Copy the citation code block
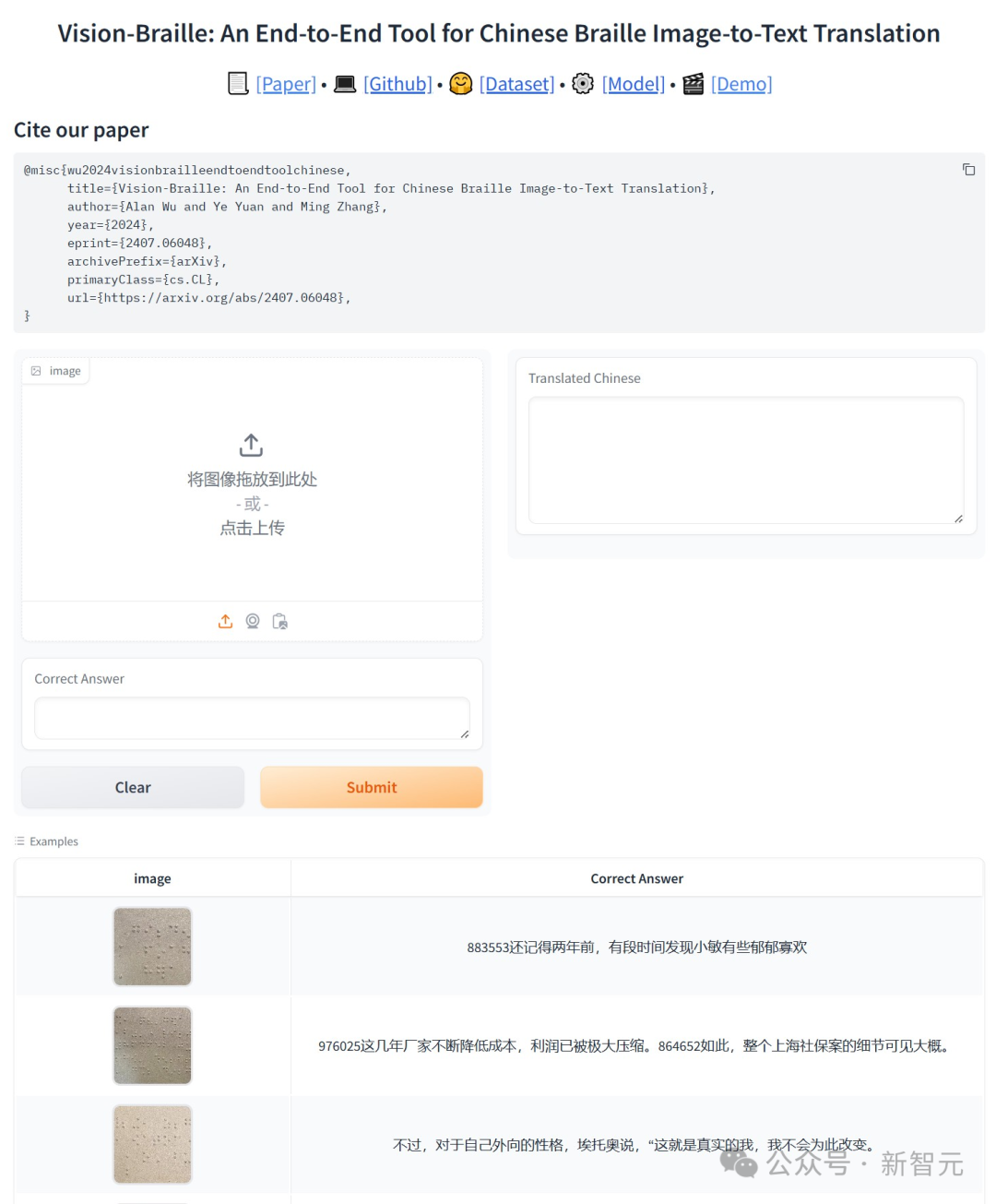Image resolution: width=996 pixels, height=1204 pixels. [x=968, y=170]
